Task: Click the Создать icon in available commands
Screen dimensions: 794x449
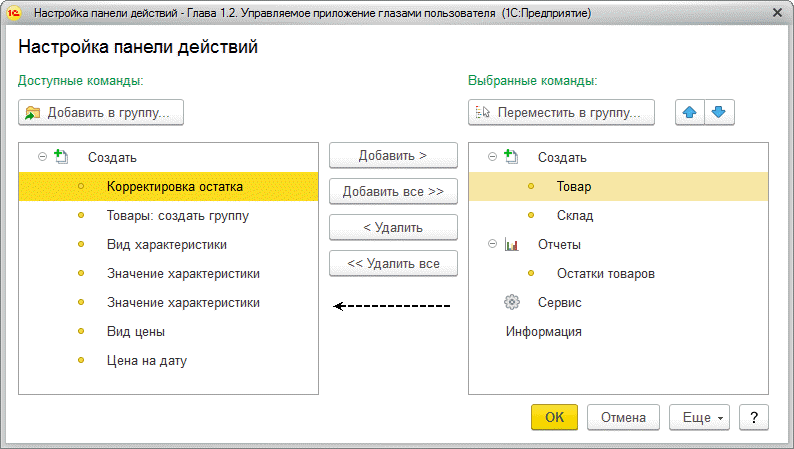Action: 61,157
